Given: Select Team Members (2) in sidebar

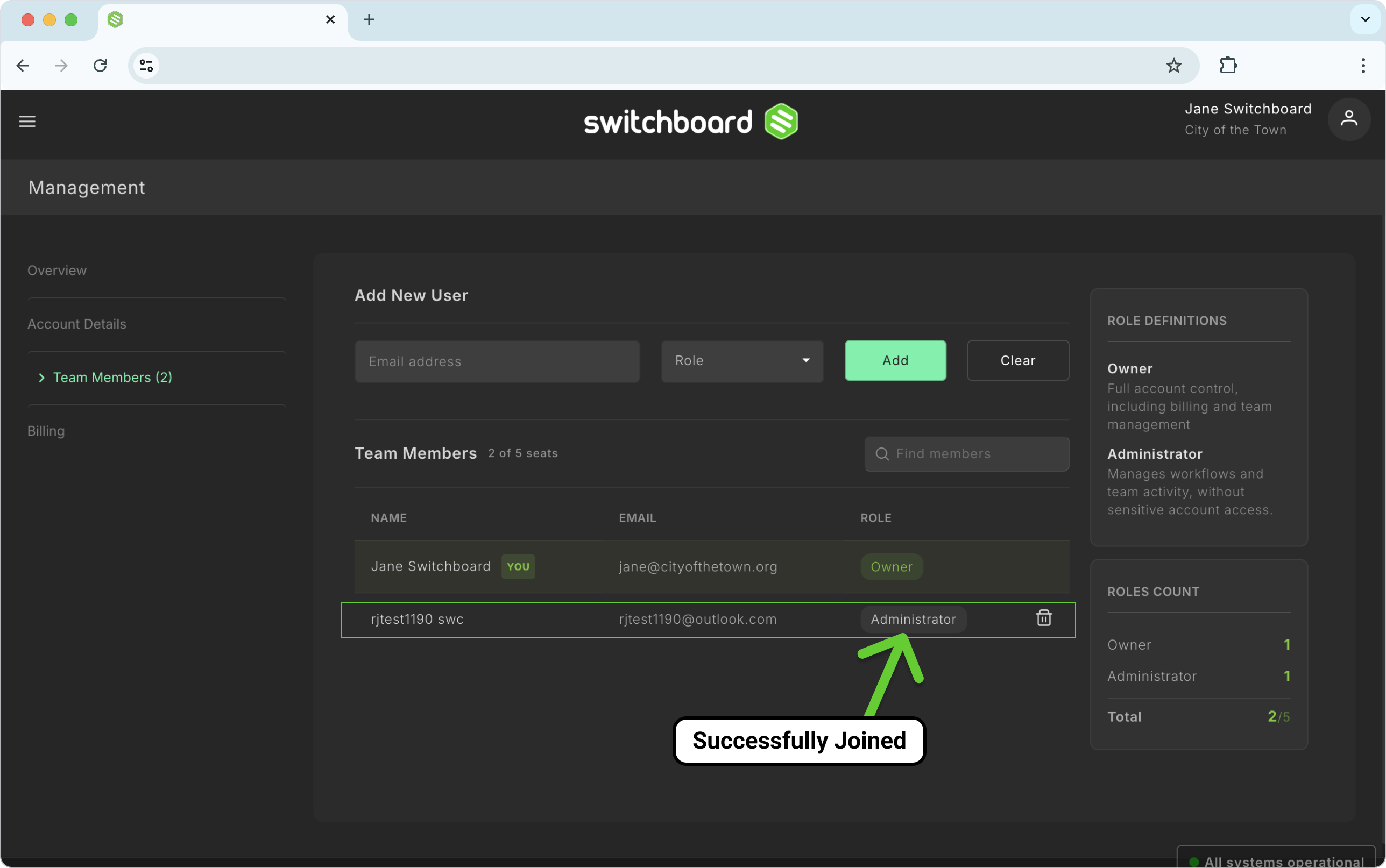Looking at the screenshot, I should click(x=112, y=377).
